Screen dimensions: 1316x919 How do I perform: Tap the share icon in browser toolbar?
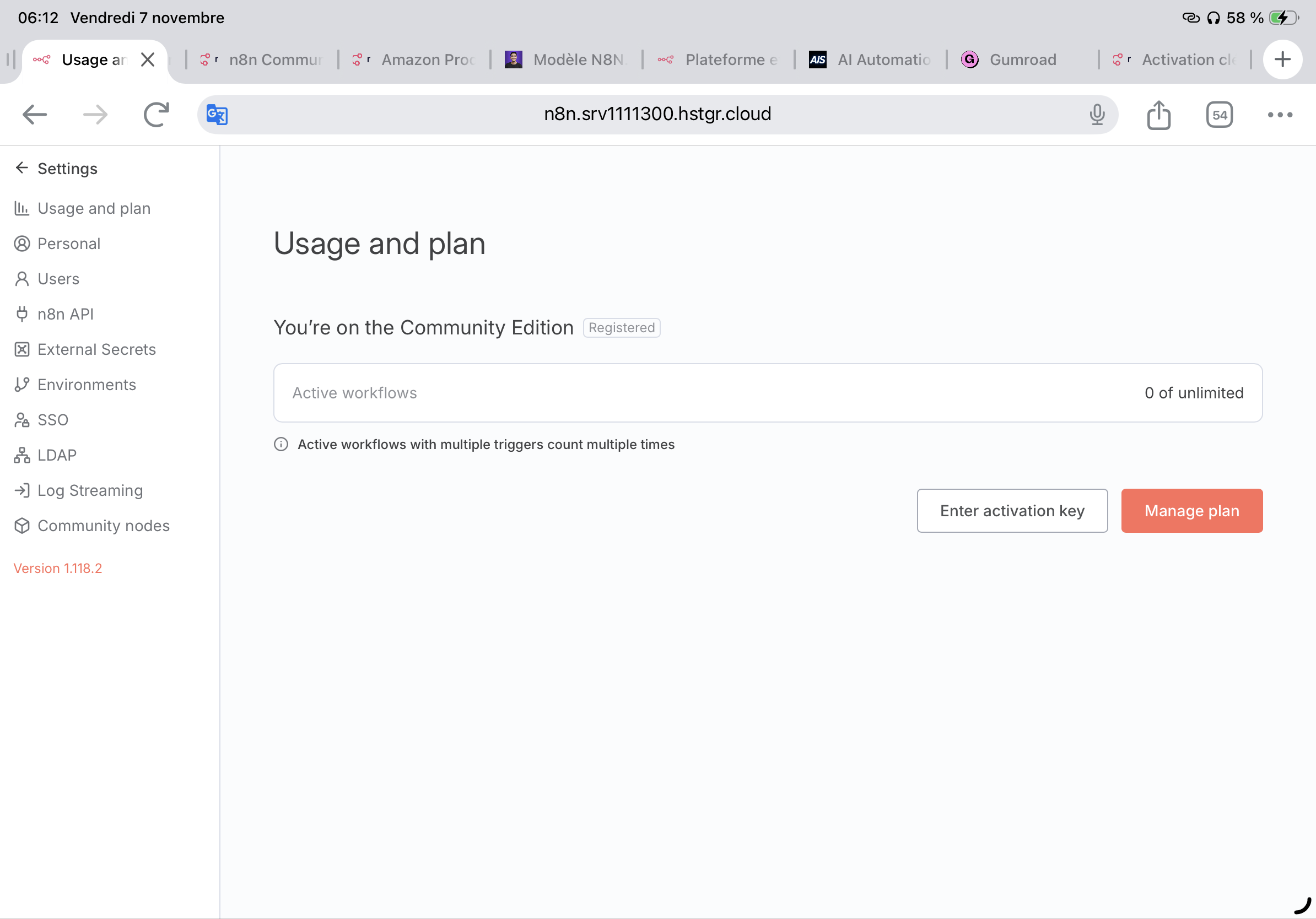click(x=1158, y=115)
